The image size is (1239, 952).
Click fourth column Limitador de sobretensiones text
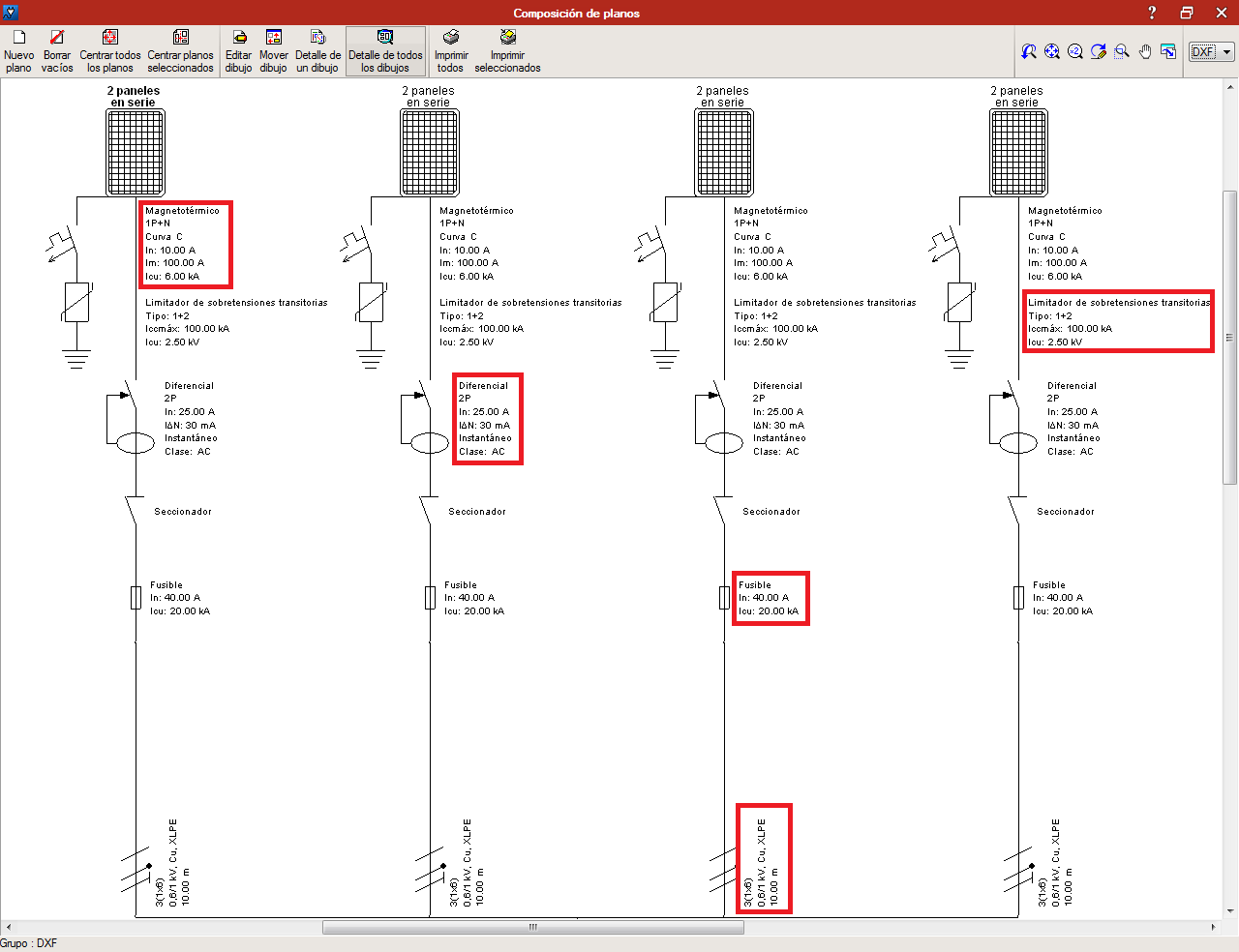(1119, 302)
